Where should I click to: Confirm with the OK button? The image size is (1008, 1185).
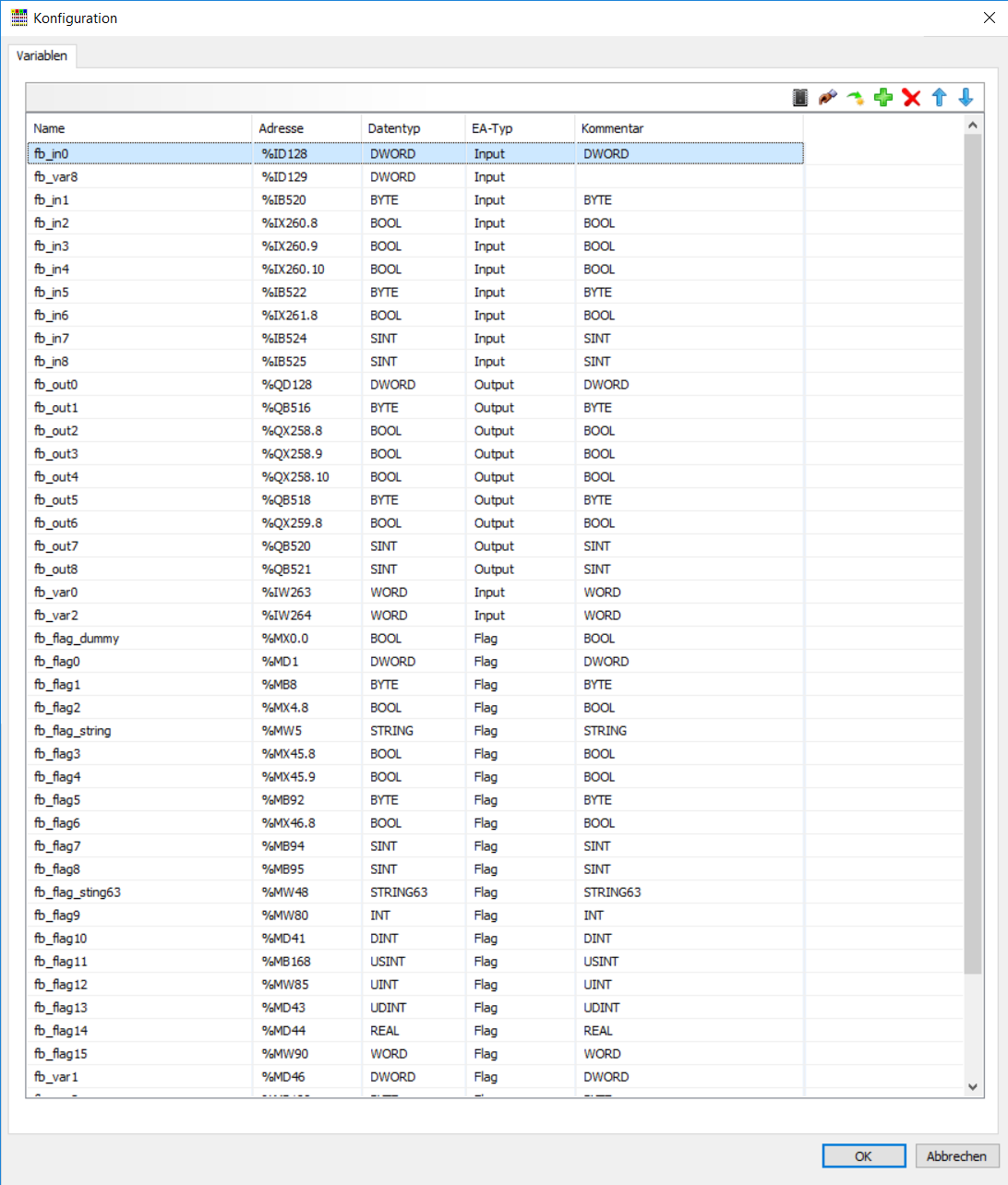[x=864, y=1155]
